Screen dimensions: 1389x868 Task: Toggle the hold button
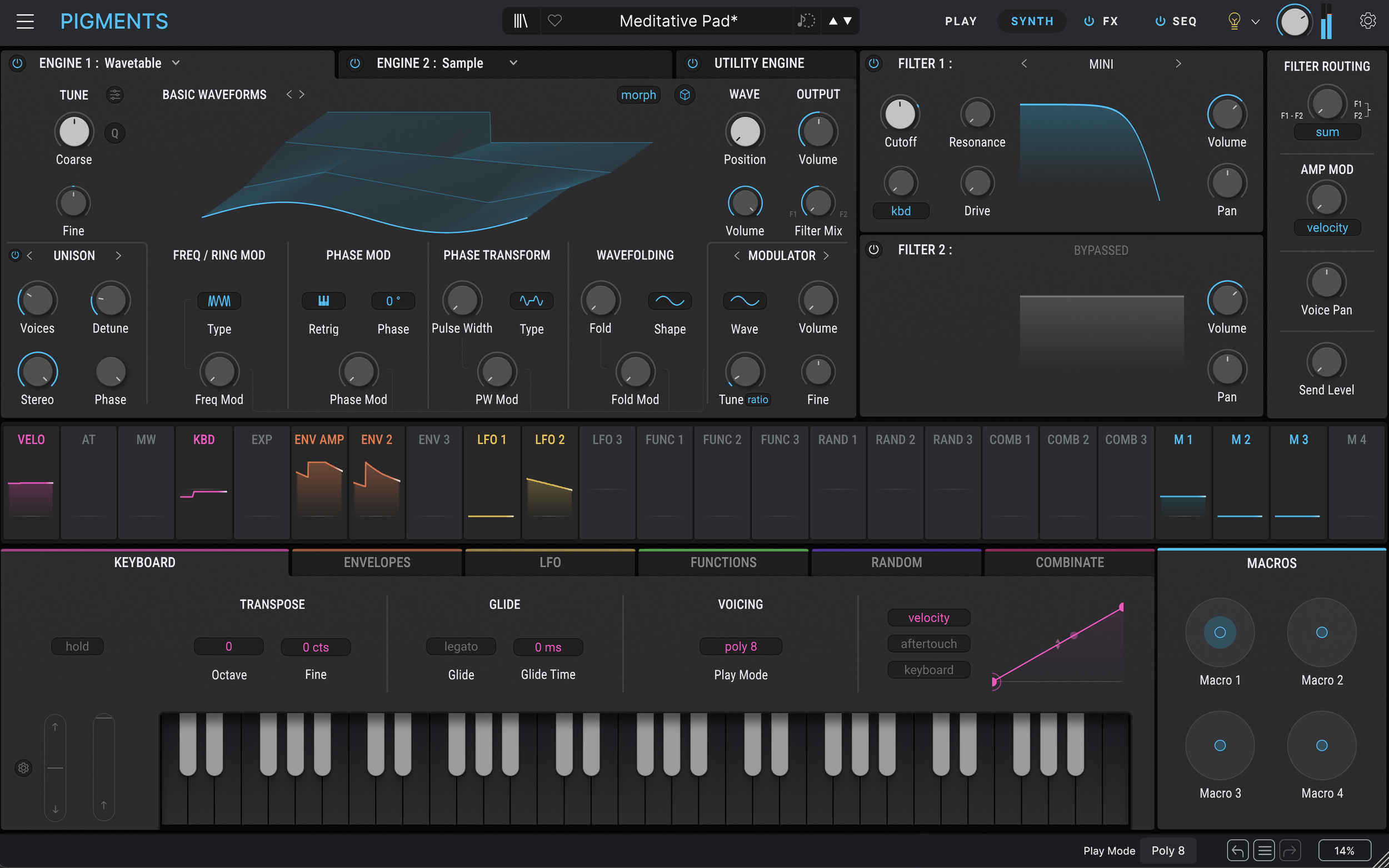(78, 646)
